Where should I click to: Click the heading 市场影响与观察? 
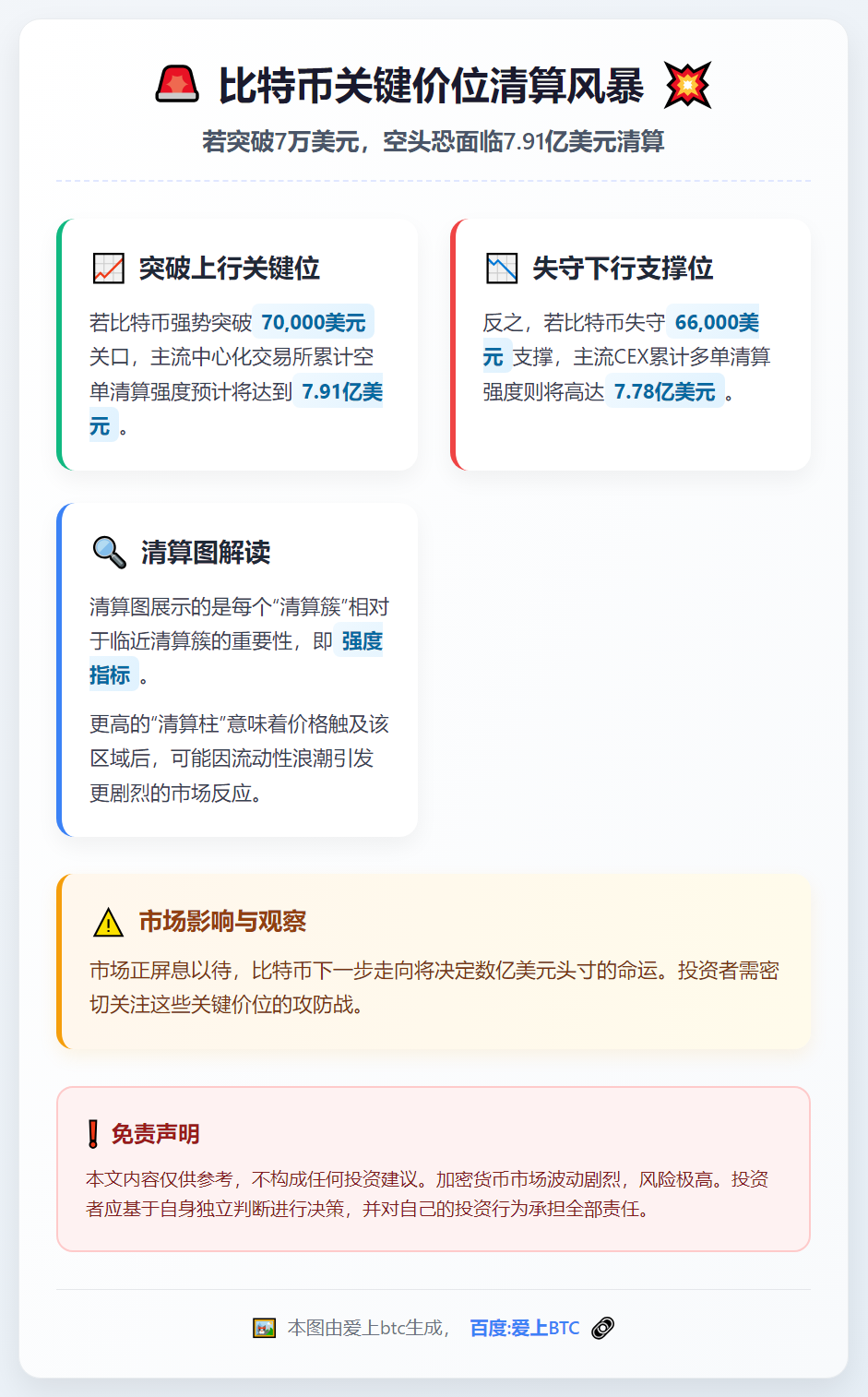point(222,922)
